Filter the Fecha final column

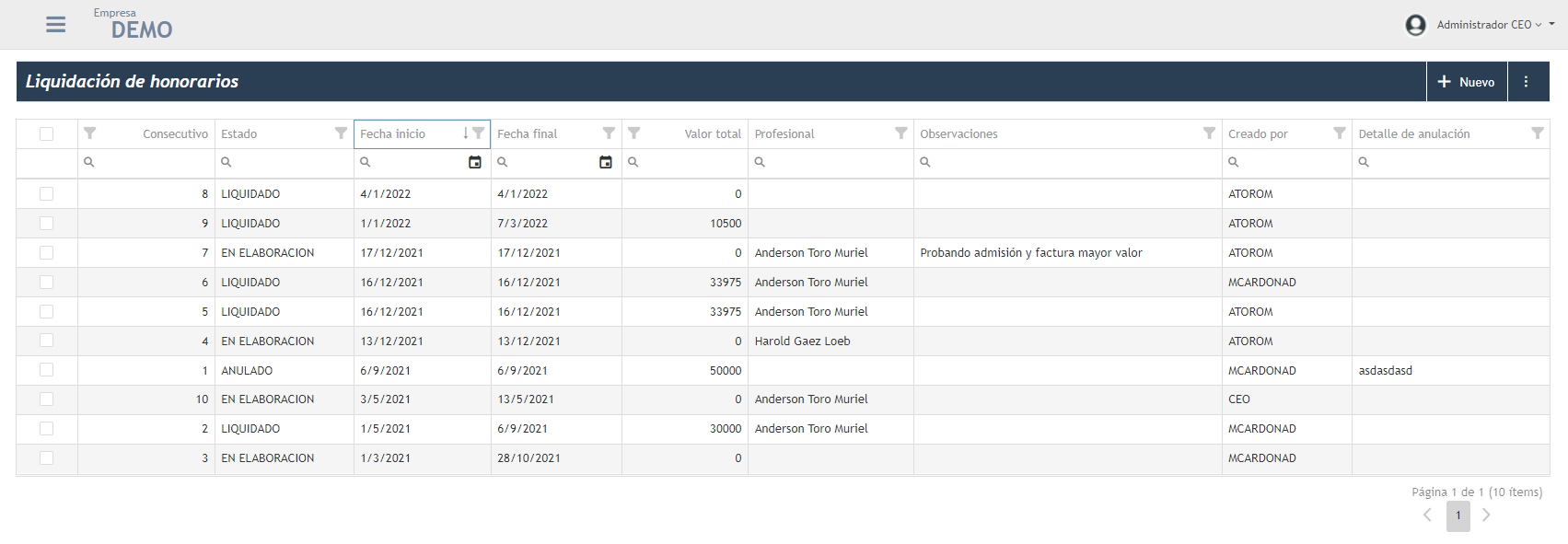click(x=609, y=133)
